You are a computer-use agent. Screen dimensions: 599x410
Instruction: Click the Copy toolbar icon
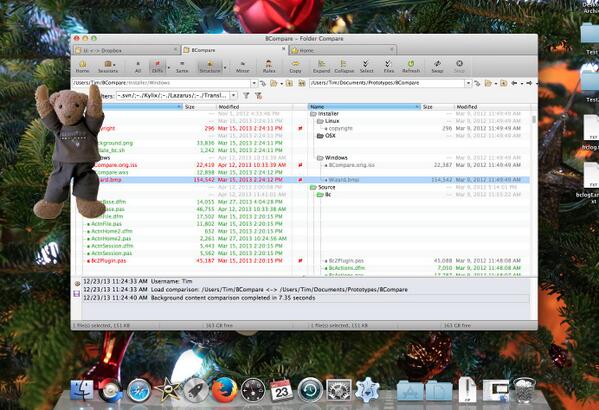295,66
